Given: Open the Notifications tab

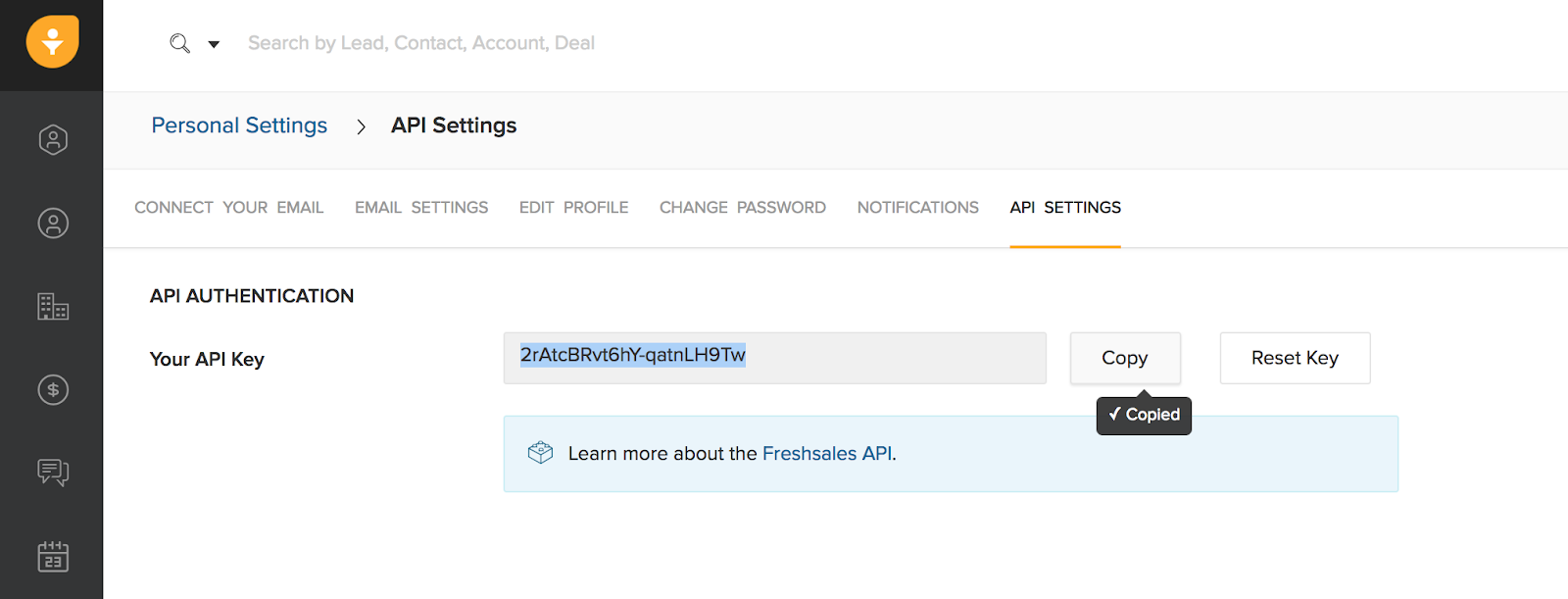Looking at the screenshot, I should pyautogui.click(x=917, y=208).
